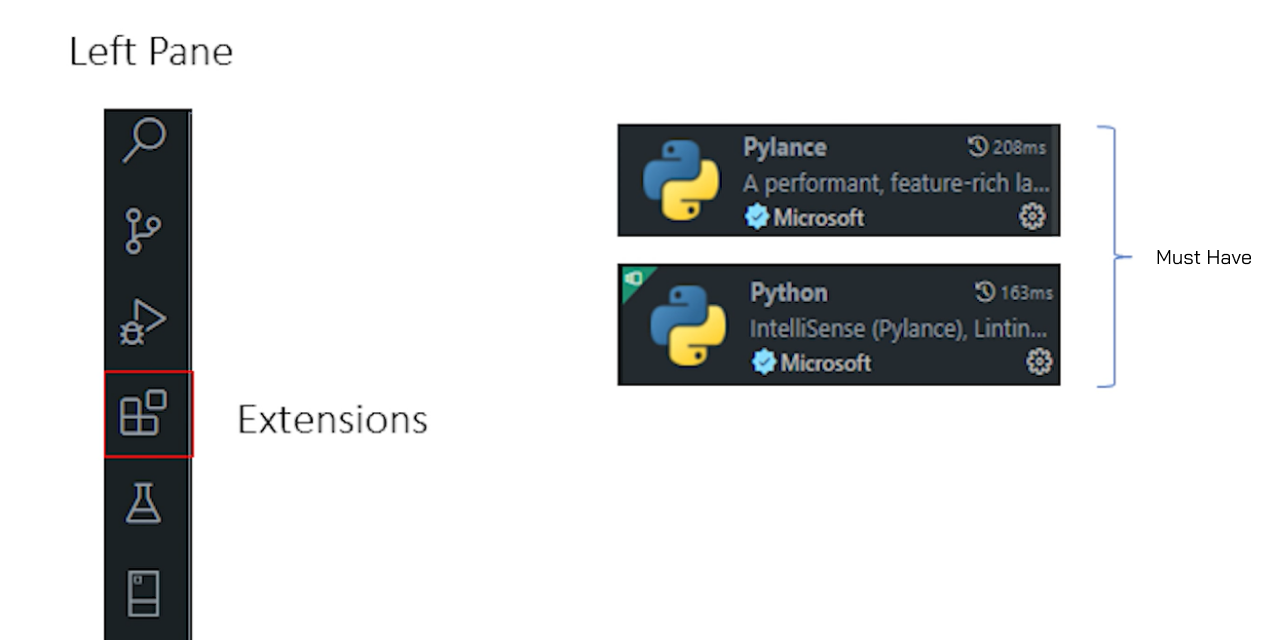Click Microsoft publisher name under Python
This screenshot has width=1280, height=640.
click(825, 363)
